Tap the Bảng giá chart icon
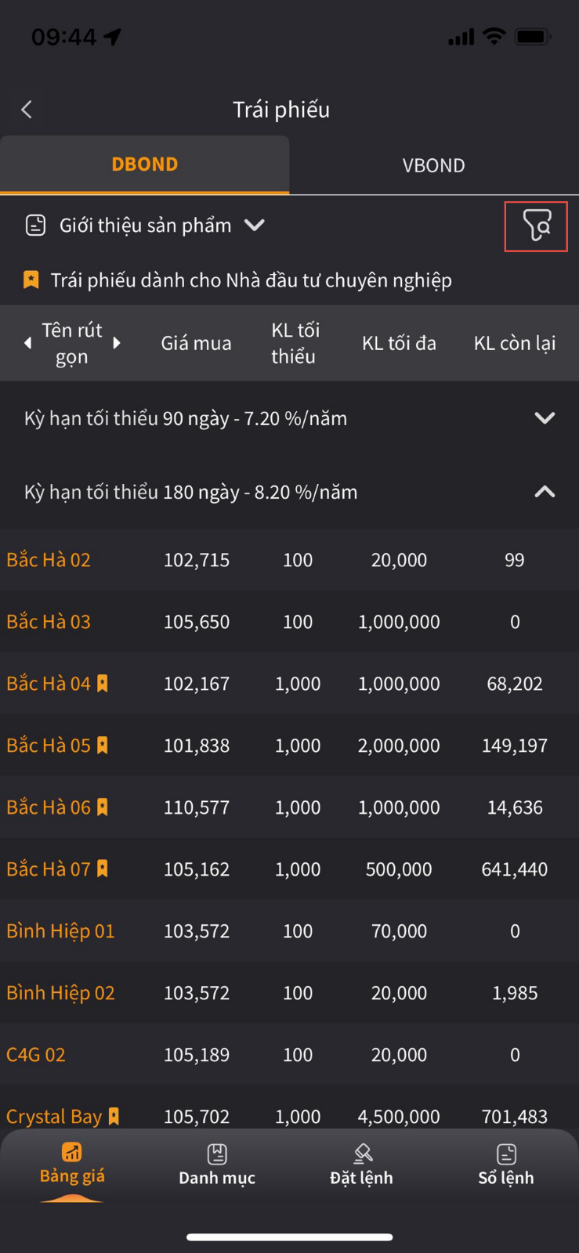The width and height of the screenshot is (579, 1253). pos(72,1152)
